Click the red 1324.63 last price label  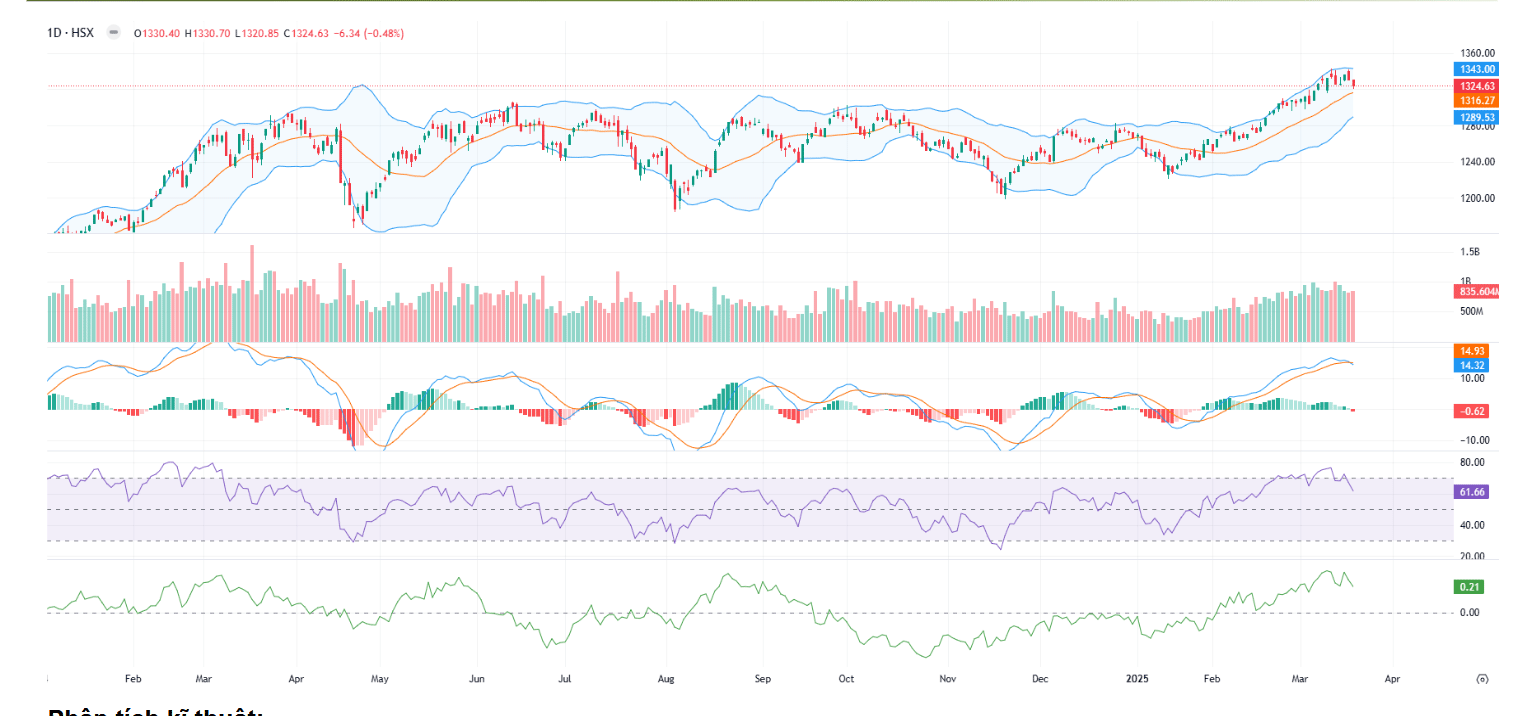tap(1475, 86)
